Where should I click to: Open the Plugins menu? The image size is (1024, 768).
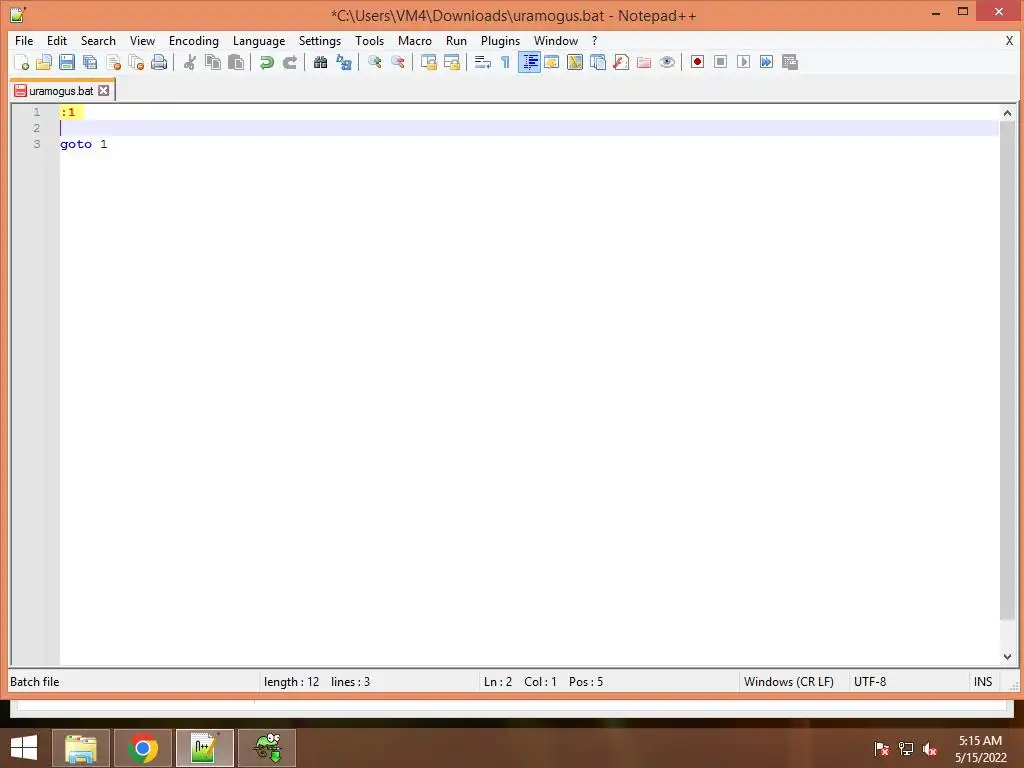coord(500,40)
